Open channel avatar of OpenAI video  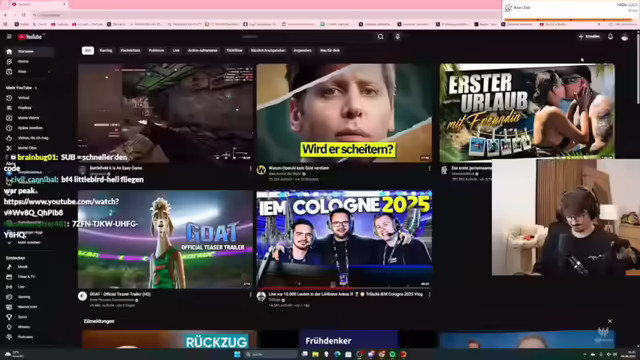click(x=261, y=170)
